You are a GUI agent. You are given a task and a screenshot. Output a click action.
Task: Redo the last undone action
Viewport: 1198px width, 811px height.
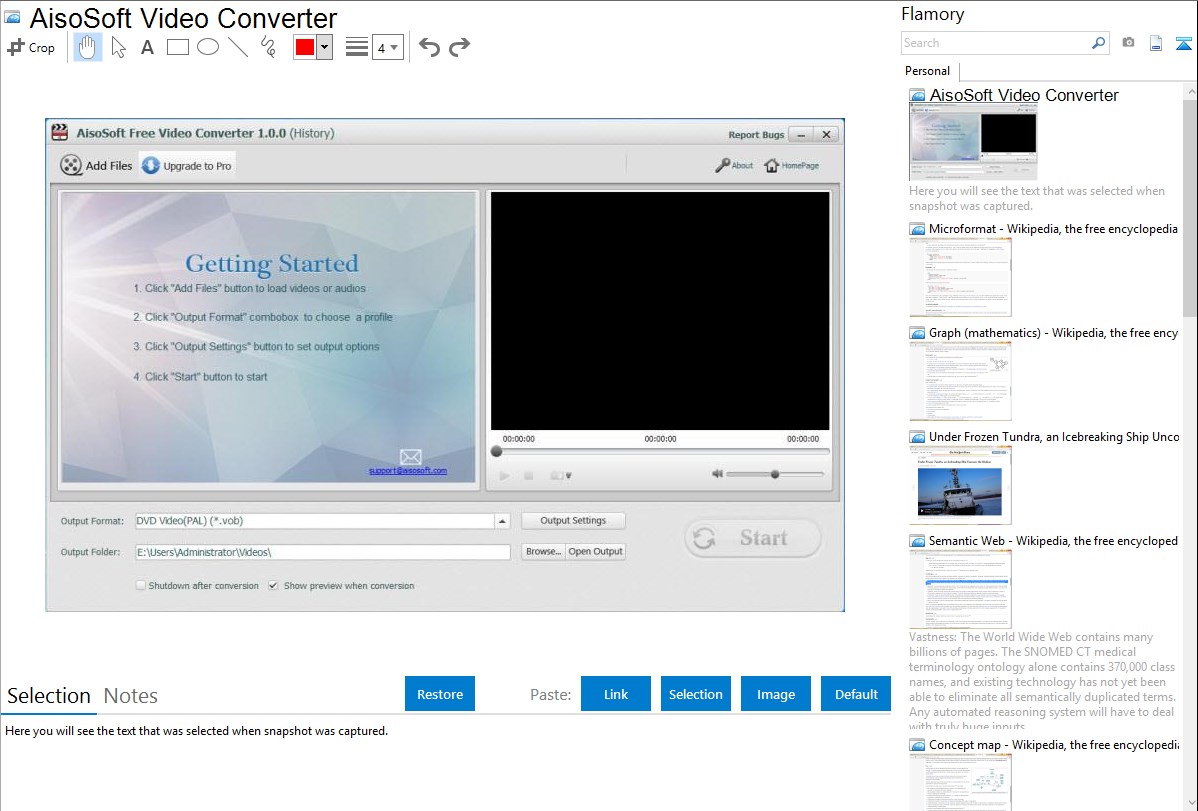(459, 47)
